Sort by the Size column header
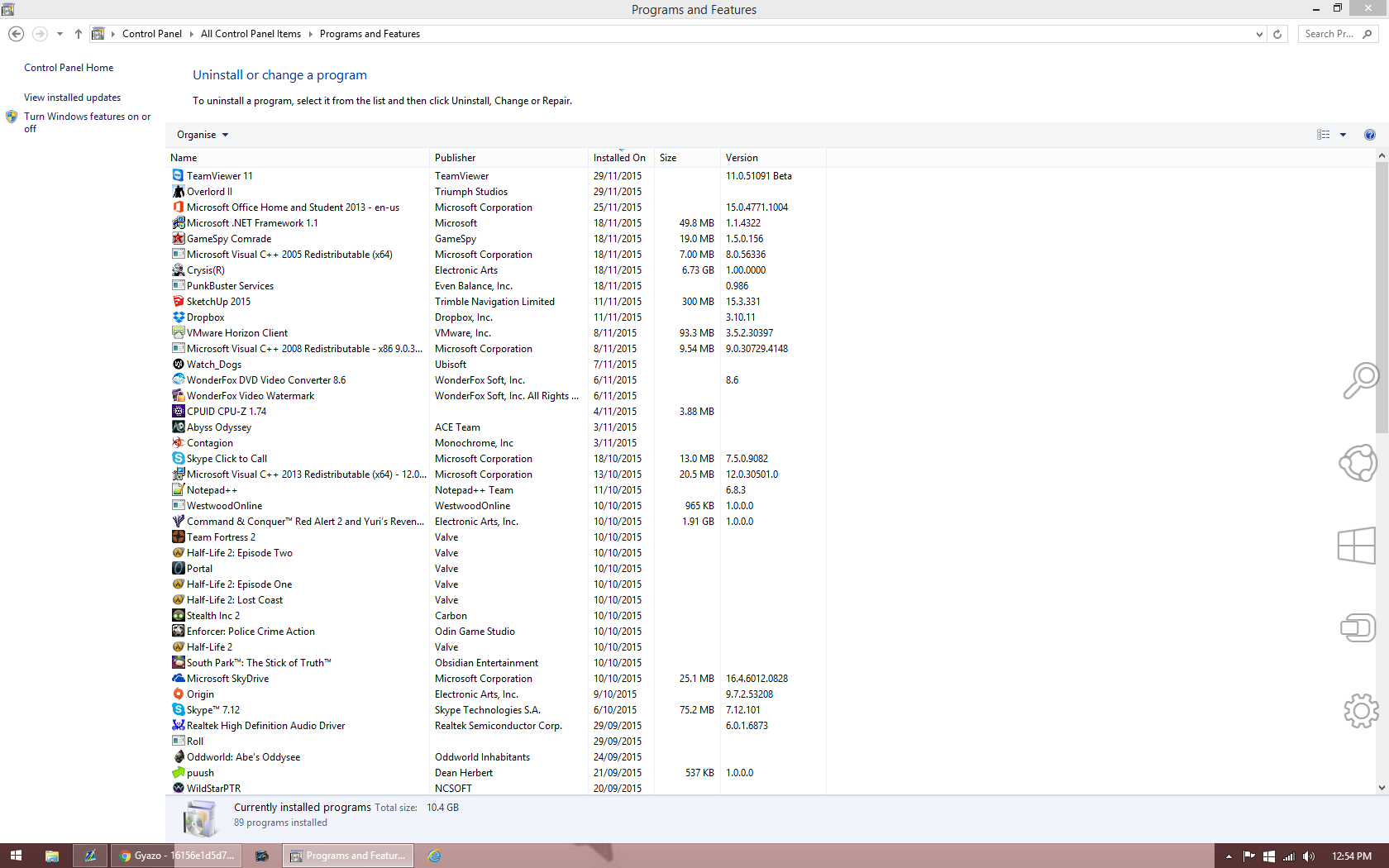1389x868 pixels. (x=687, y=158)
